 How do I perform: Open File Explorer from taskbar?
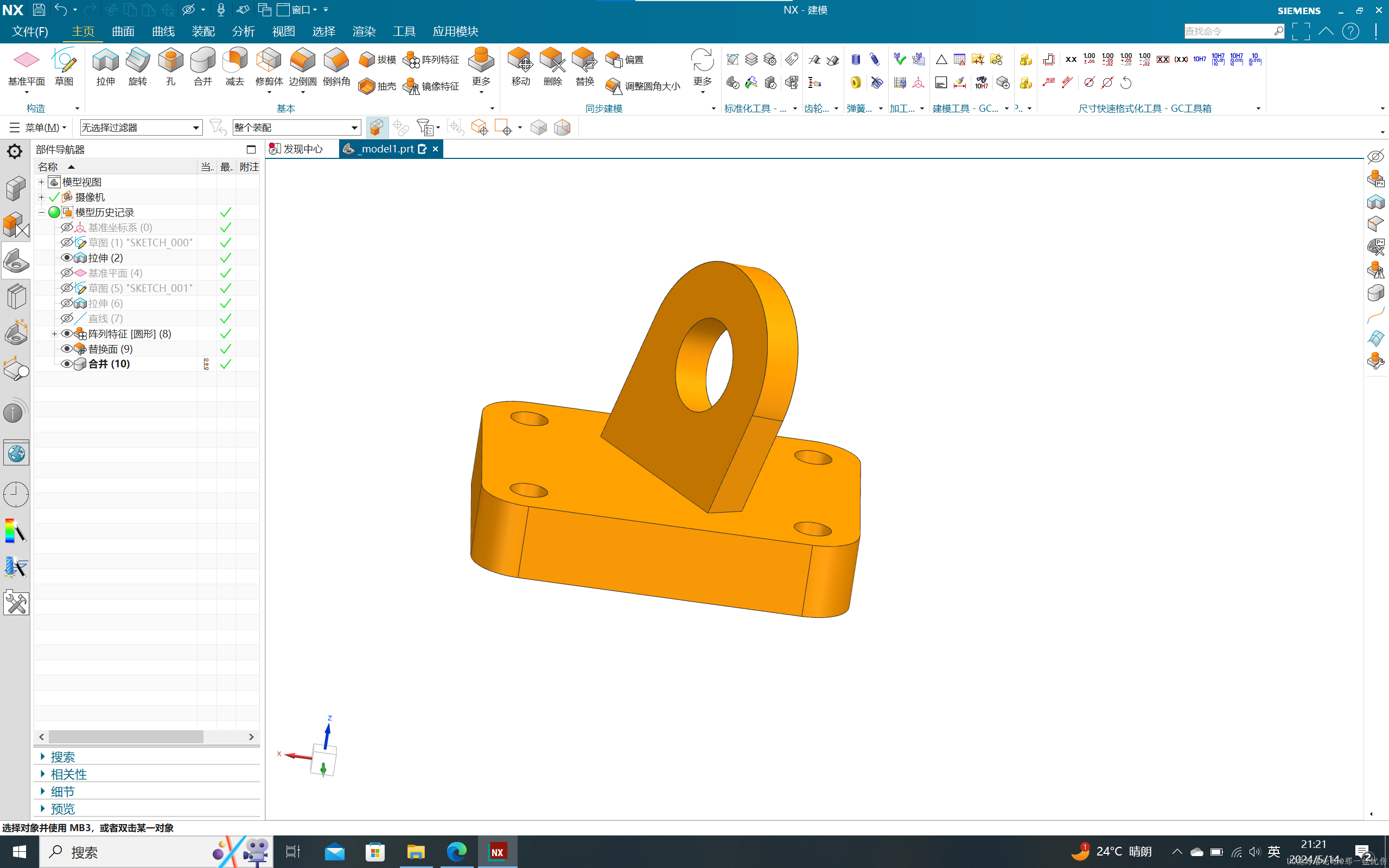point(416,852)
